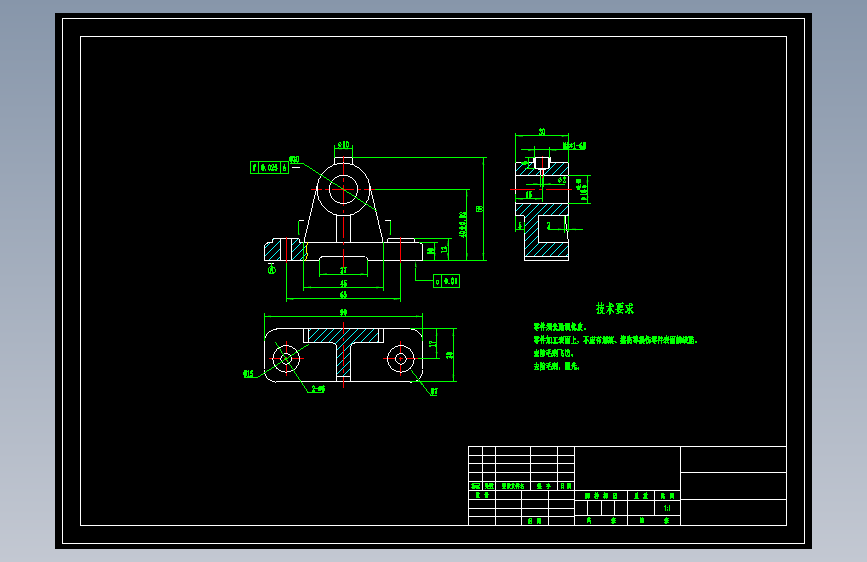Select the 7 dimension inside the section slot
867x562 pixels.
coord(549,225)
